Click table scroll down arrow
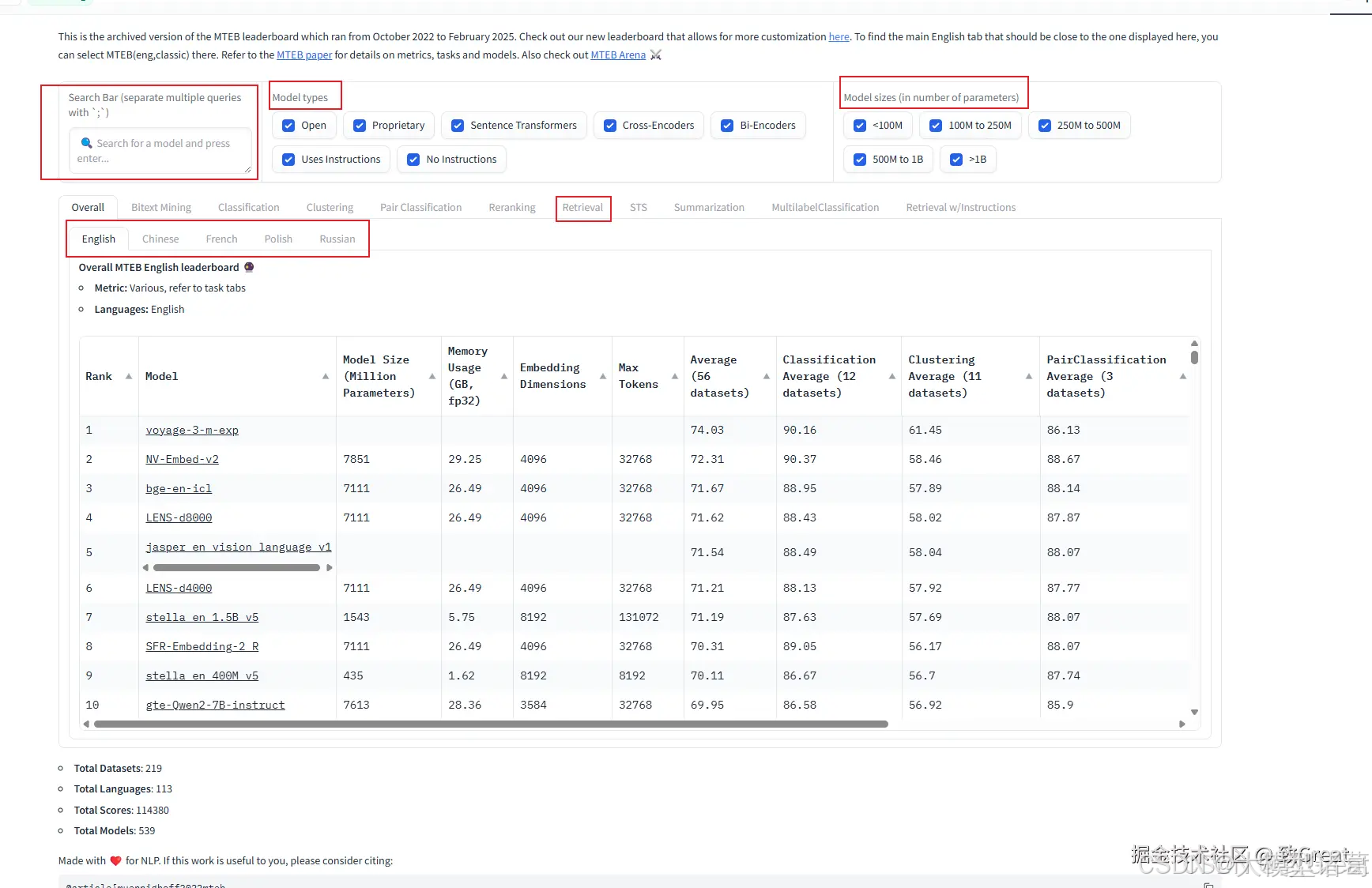 tap(1194, 712)
